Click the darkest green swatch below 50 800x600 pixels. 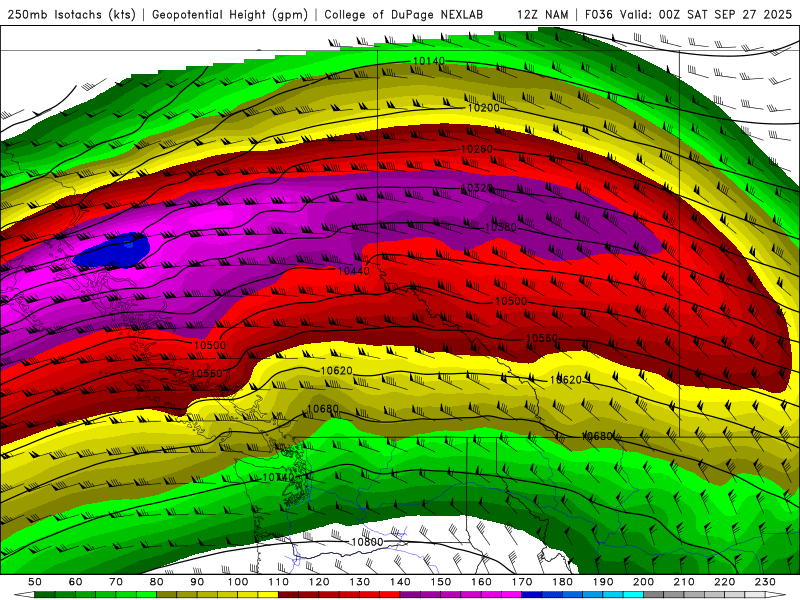[45, 595]
